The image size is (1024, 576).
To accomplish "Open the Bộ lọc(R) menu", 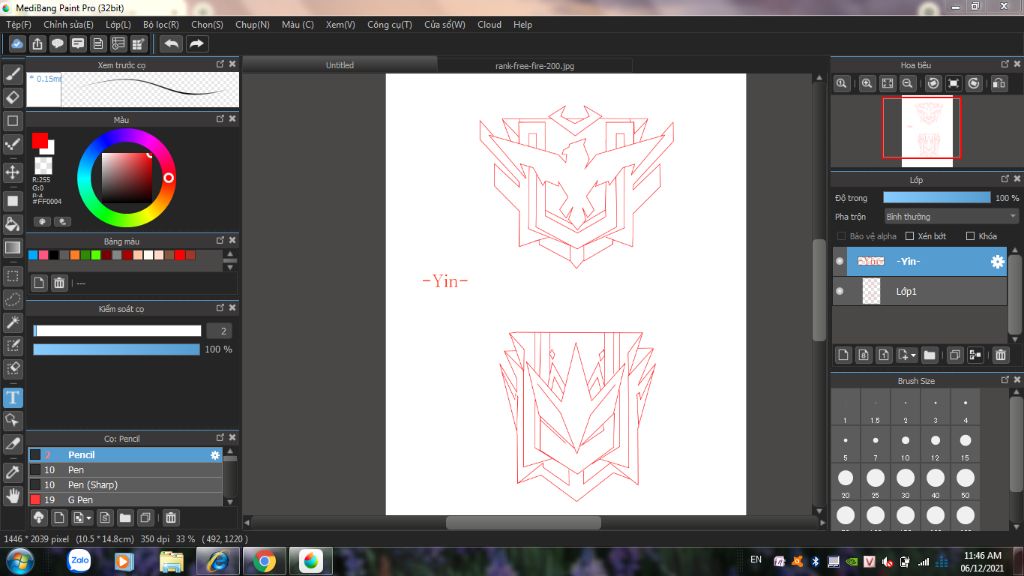I will coord(161,25).
